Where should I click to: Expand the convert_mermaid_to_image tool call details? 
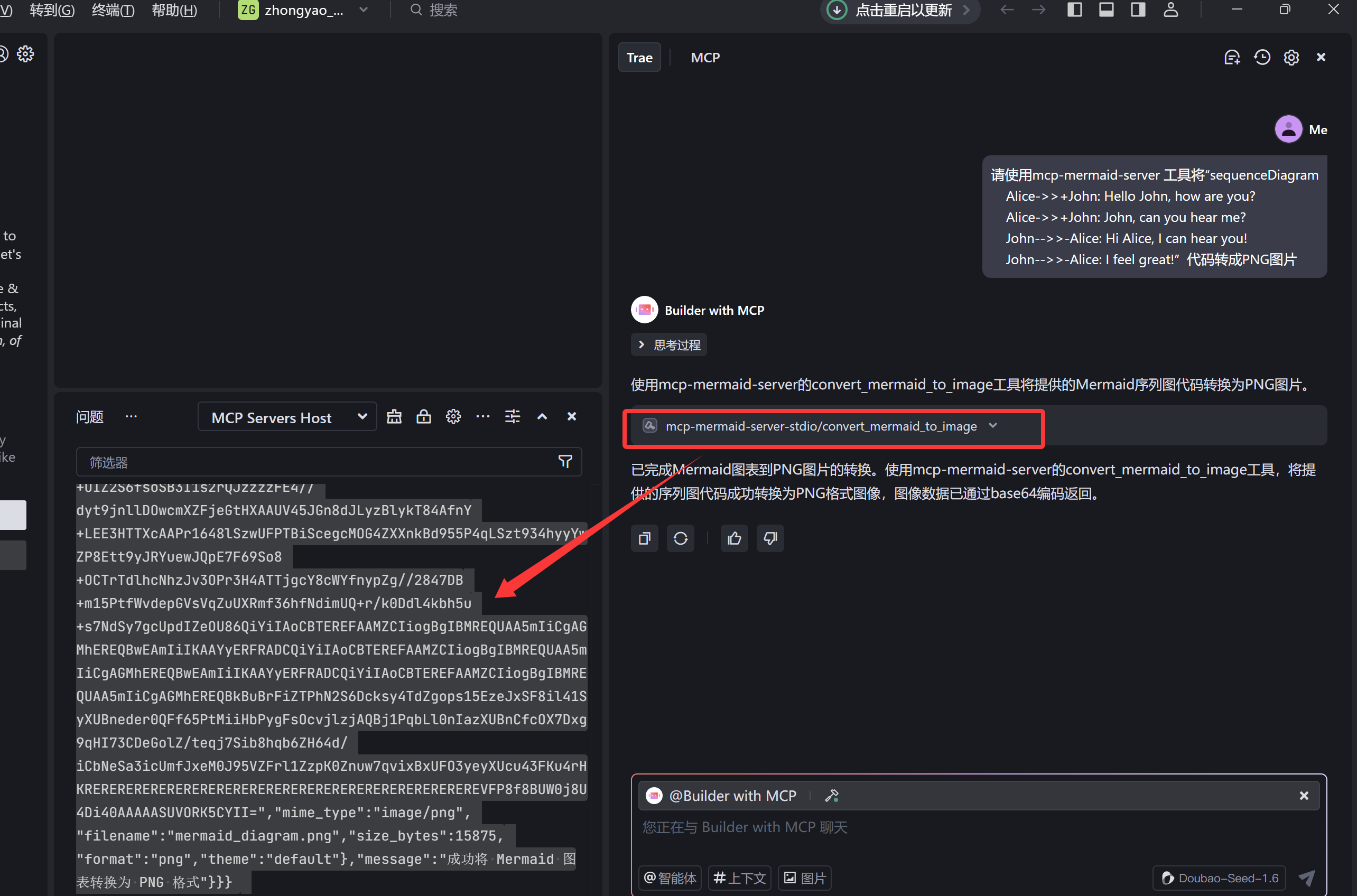tap(993, 426)
